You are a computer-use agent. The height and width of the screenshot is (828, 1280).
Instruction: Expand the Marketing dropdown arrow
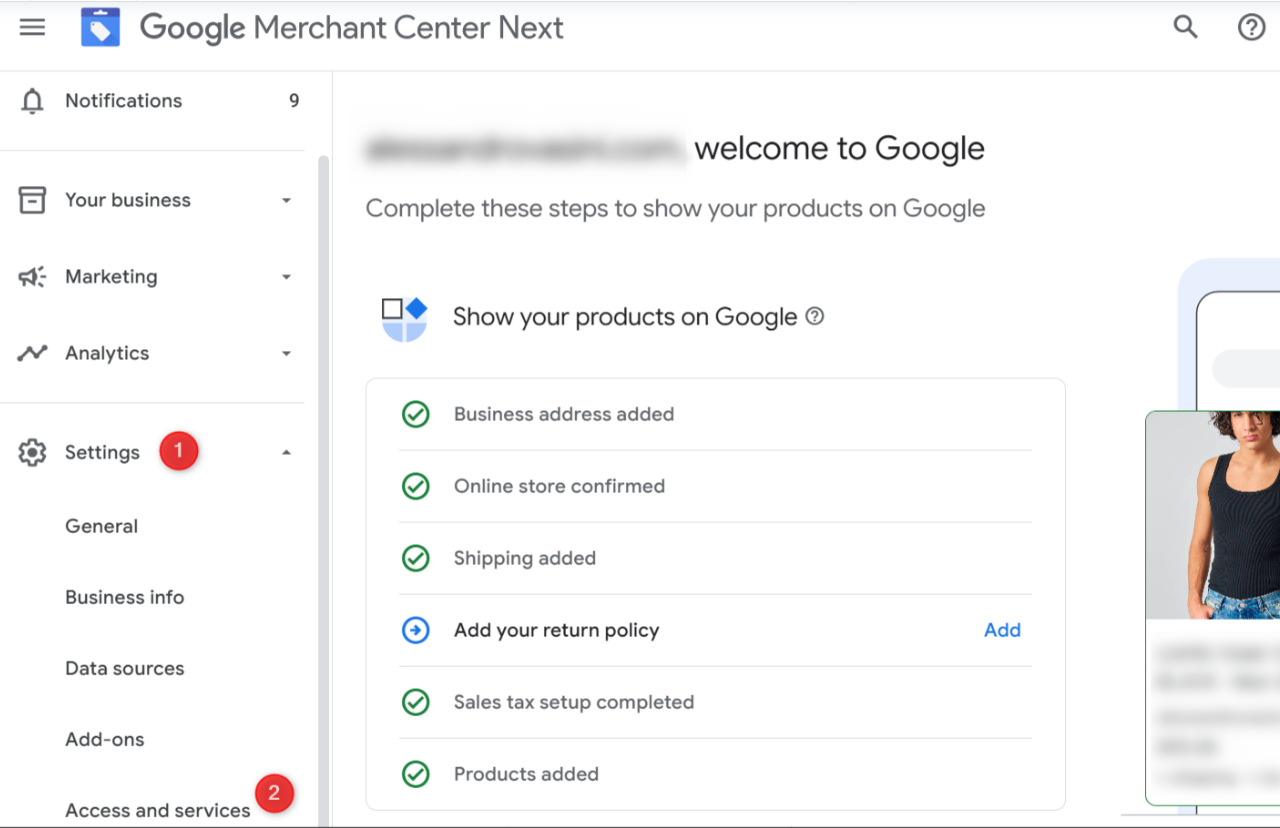286,277
